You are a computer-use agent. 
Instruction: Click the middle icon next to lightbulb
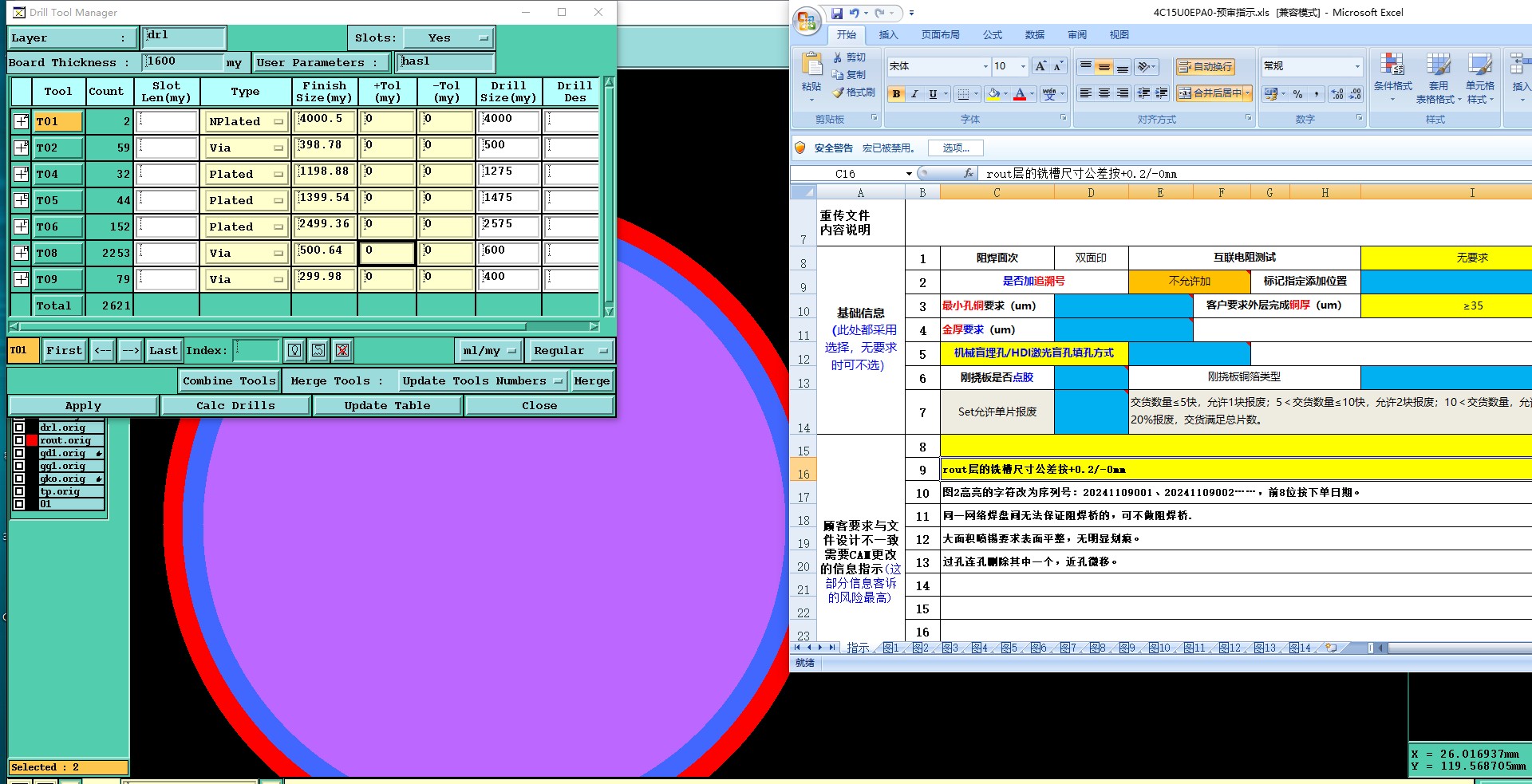(x=318, y=350)
